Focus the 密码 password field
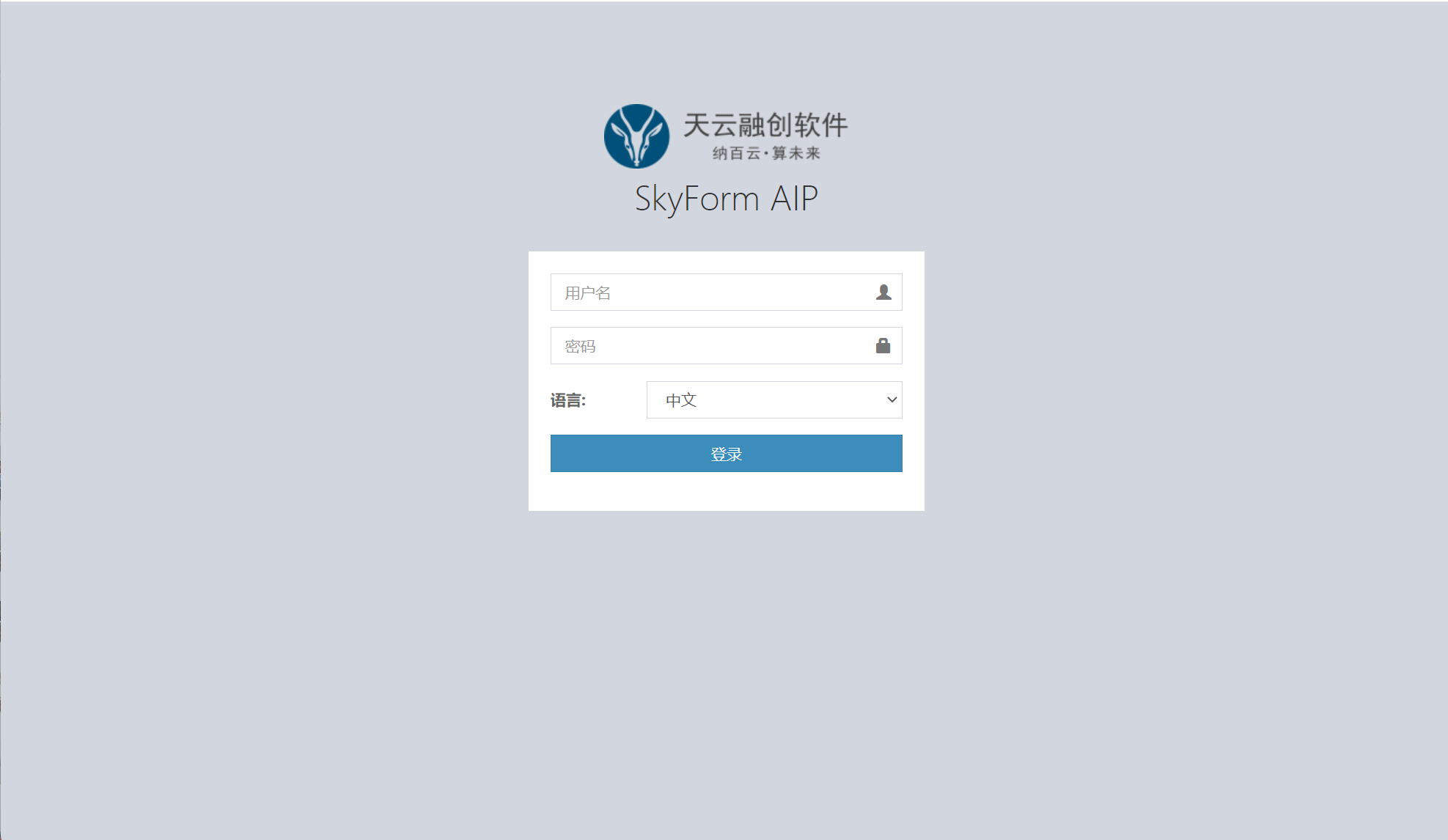1448x840 pixels. point(726,345)
